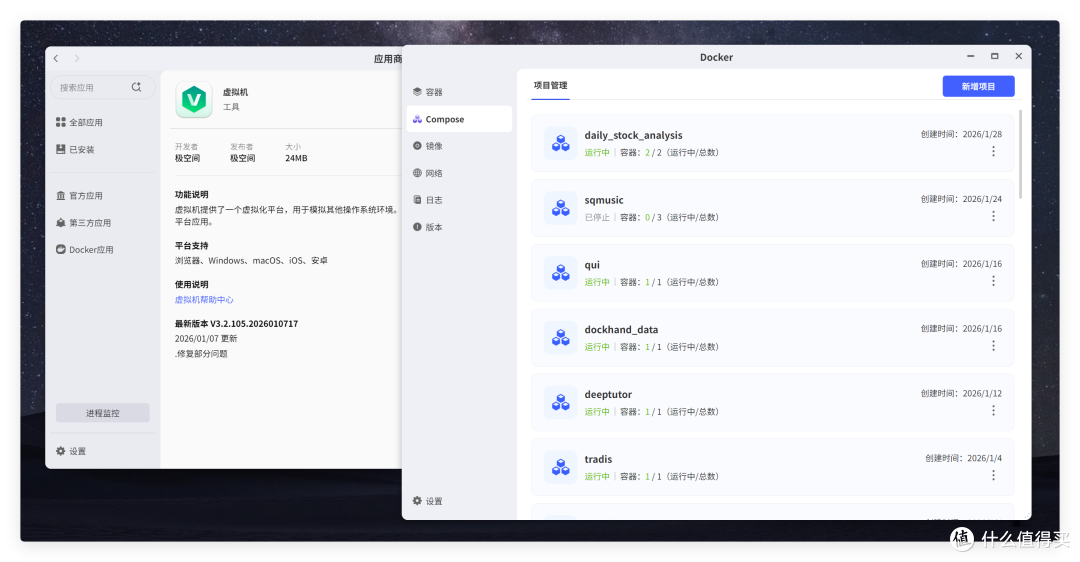Open Docker 设置 settings entry
Image resolution: width=1080 pixels, height=562 pixels.
click(428, 501)
